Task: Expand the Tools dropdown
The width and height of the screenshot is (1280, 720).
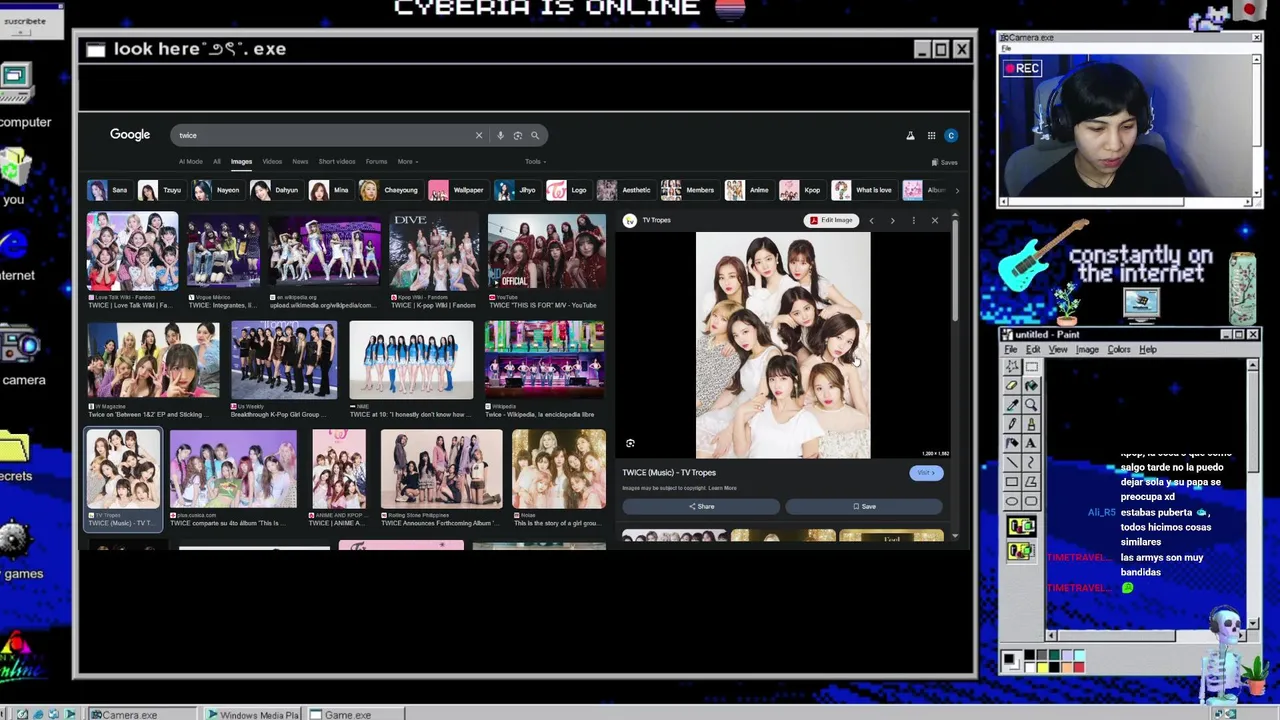Action: pos(535,161)
